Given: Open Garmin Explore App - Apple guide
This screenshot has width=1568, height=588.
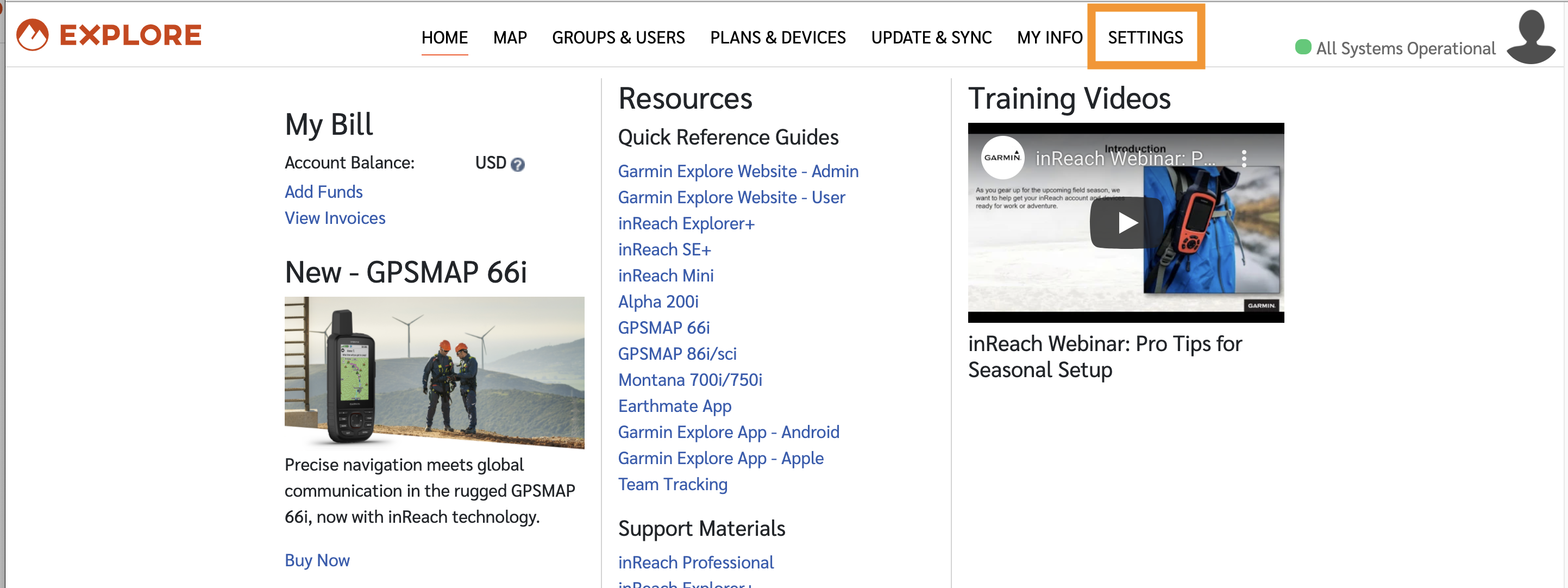Looking at the screenshot, I should click(x=720, y=458).
